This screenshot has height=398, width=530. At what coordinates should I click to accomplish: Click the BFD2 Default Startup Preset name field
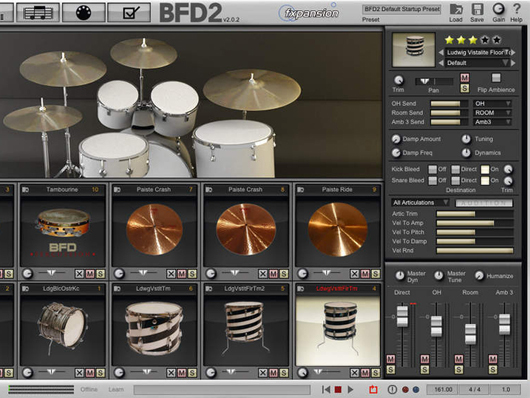(x=402, y=9)
